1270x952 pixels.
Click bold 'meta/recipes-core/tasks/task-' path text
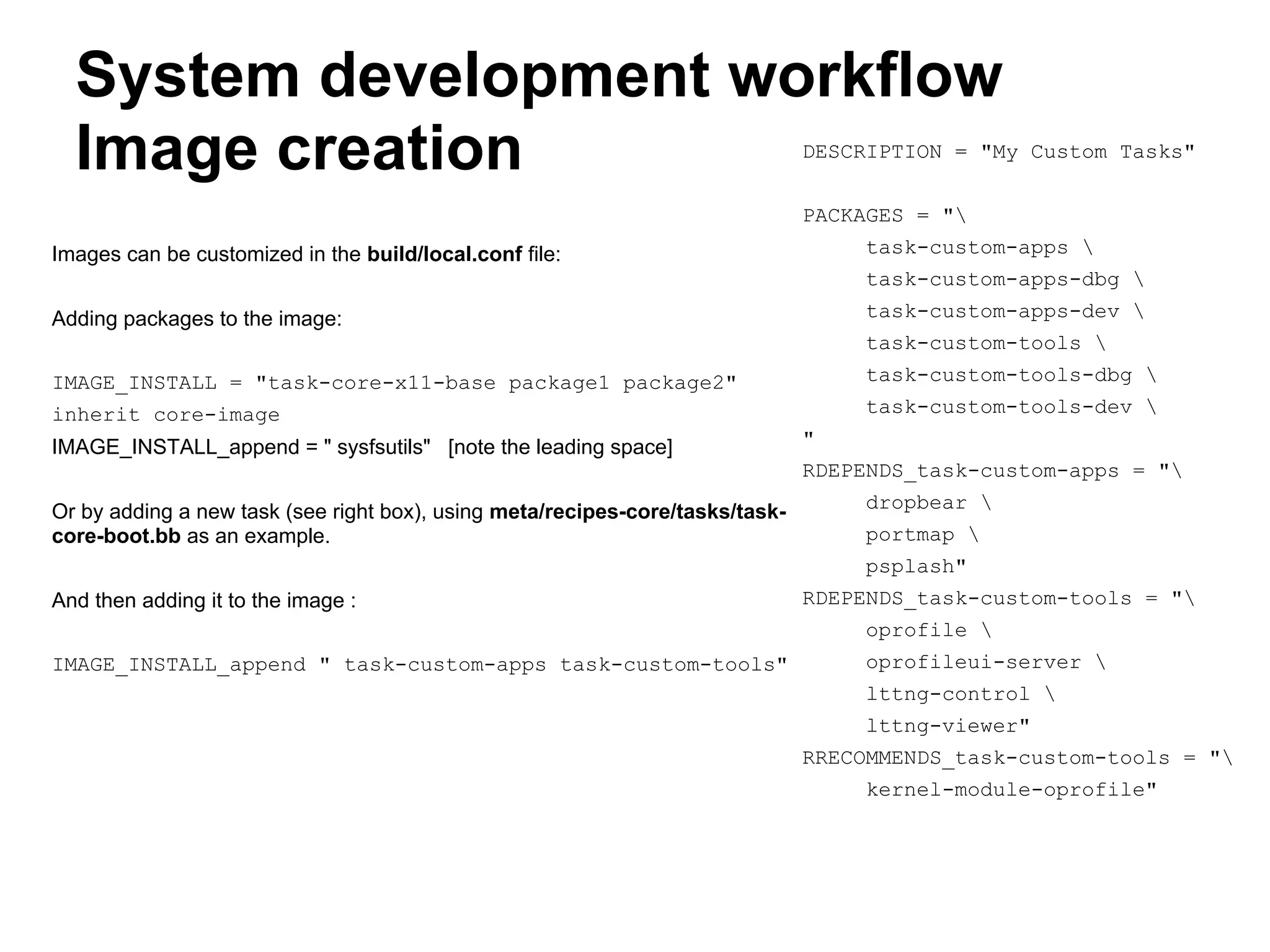point(637,512)
